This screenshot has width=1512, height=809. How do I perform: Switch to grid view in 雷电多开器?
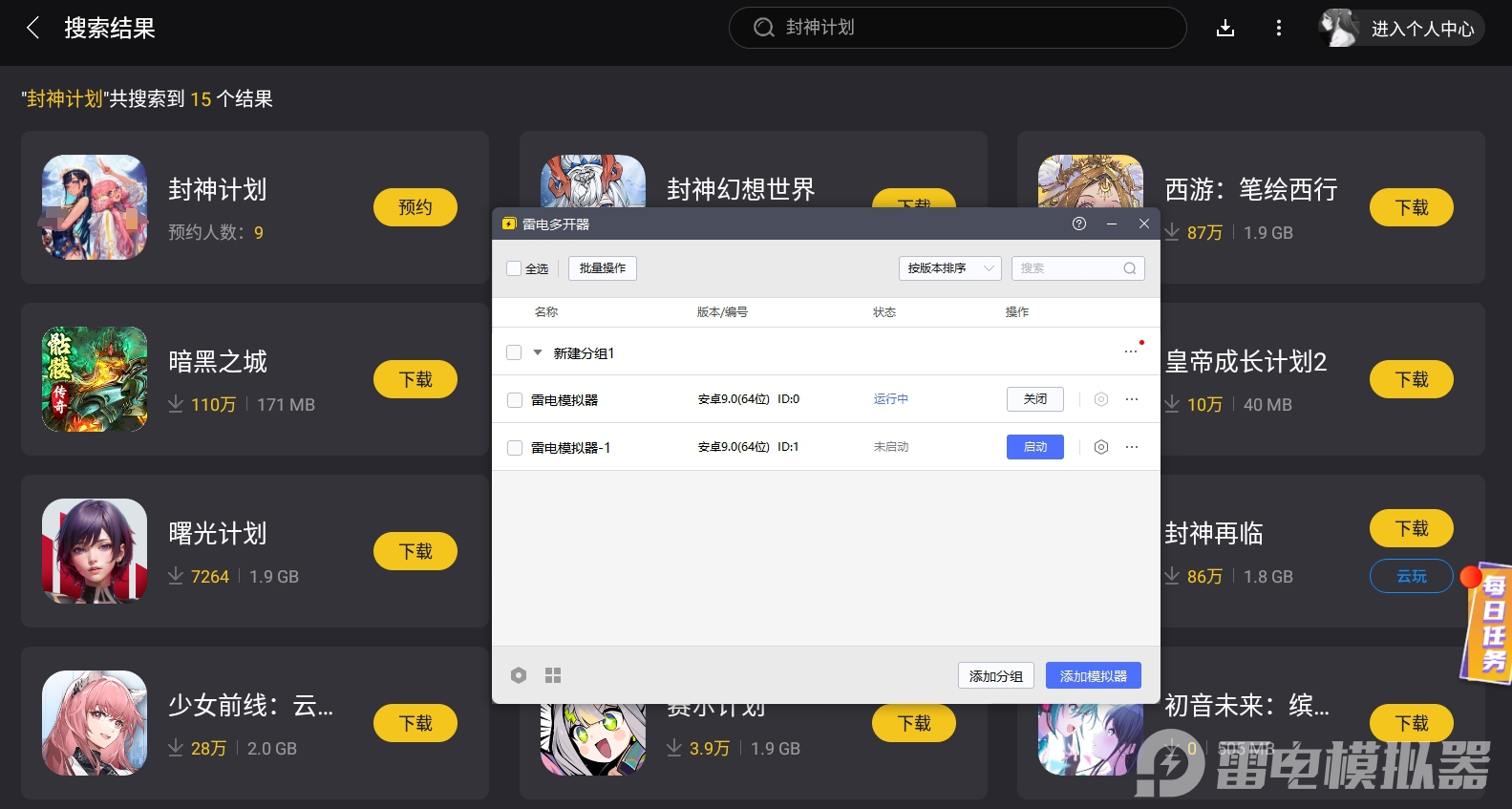(553, 675)
